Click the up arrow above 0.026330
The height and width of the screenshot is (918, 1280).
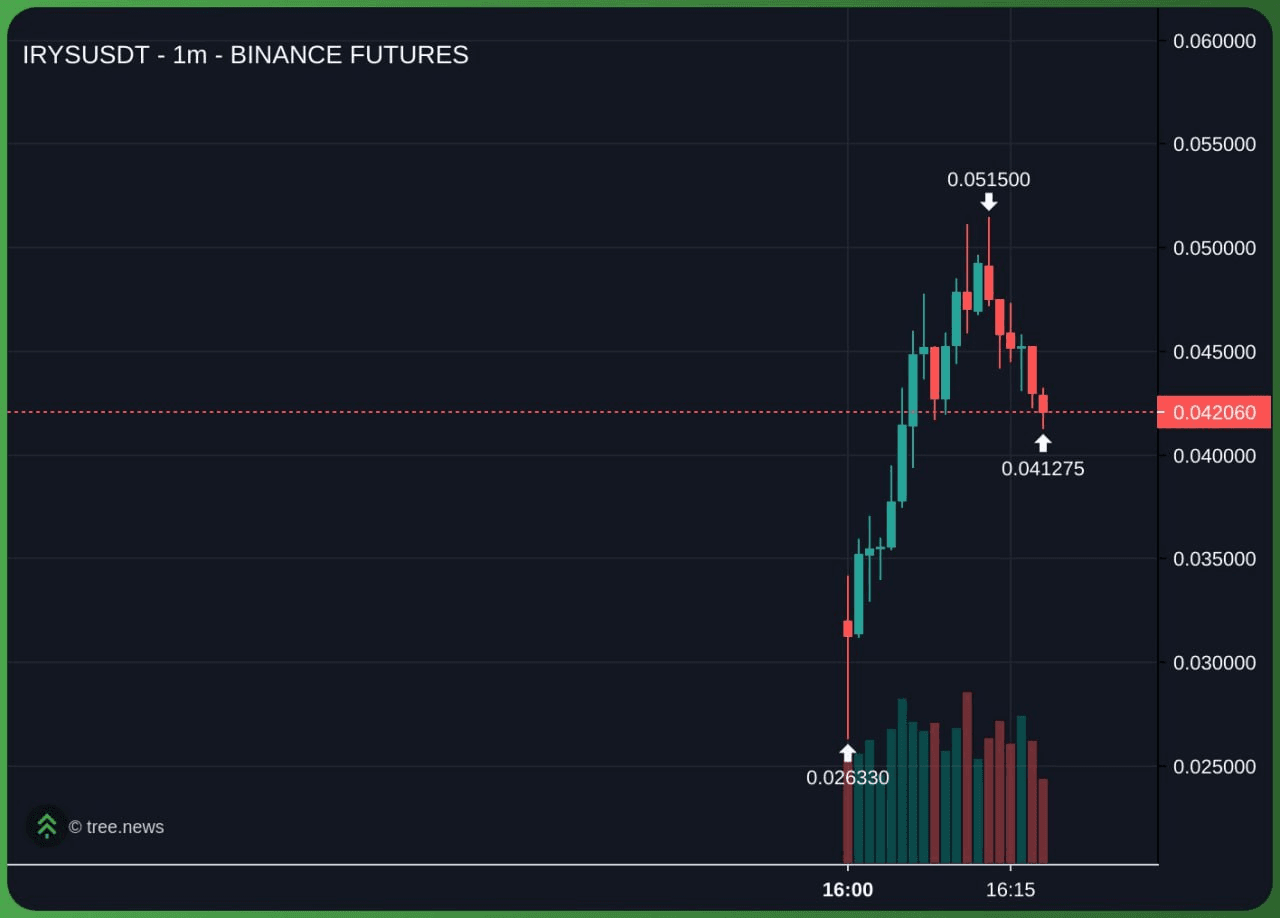(x=848, y=753)
